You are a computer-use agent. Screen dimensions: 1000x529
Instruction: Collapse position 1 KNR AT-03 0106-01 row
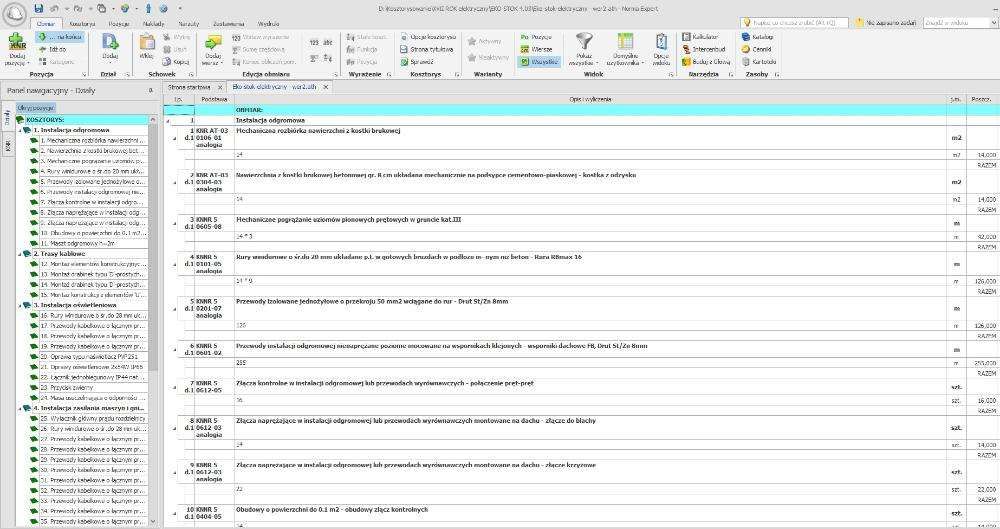175,138
